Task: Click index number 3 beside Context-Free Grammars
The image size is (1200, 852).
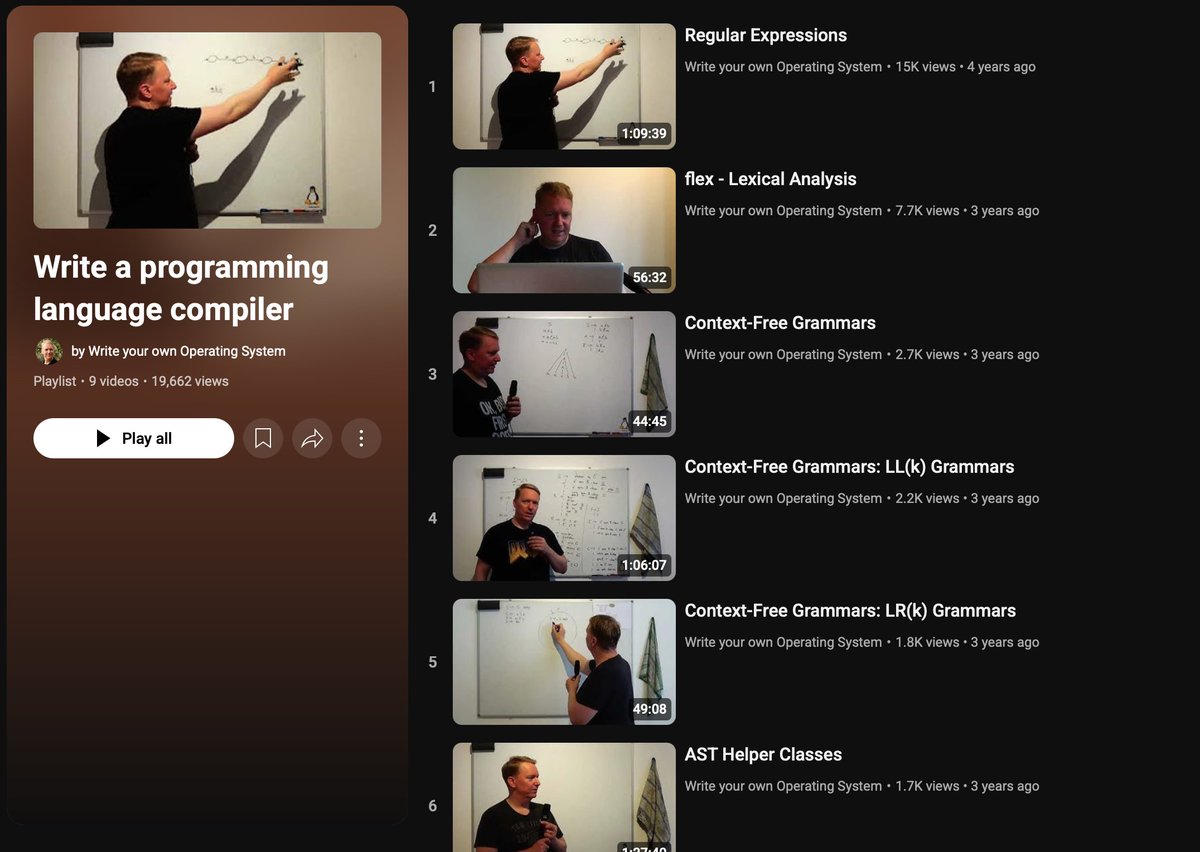Action: pyautogui.click(x=432, y=374)
